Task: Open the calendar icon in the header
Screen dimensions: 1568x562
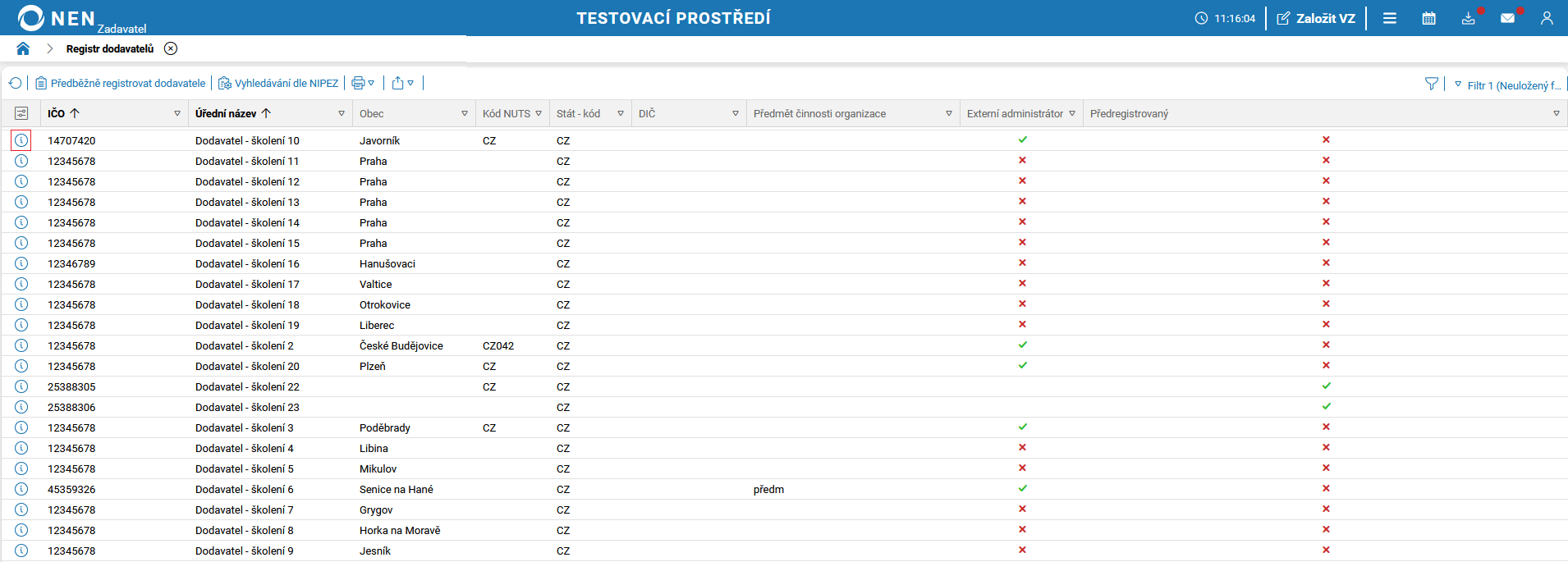Action: 1428,17
